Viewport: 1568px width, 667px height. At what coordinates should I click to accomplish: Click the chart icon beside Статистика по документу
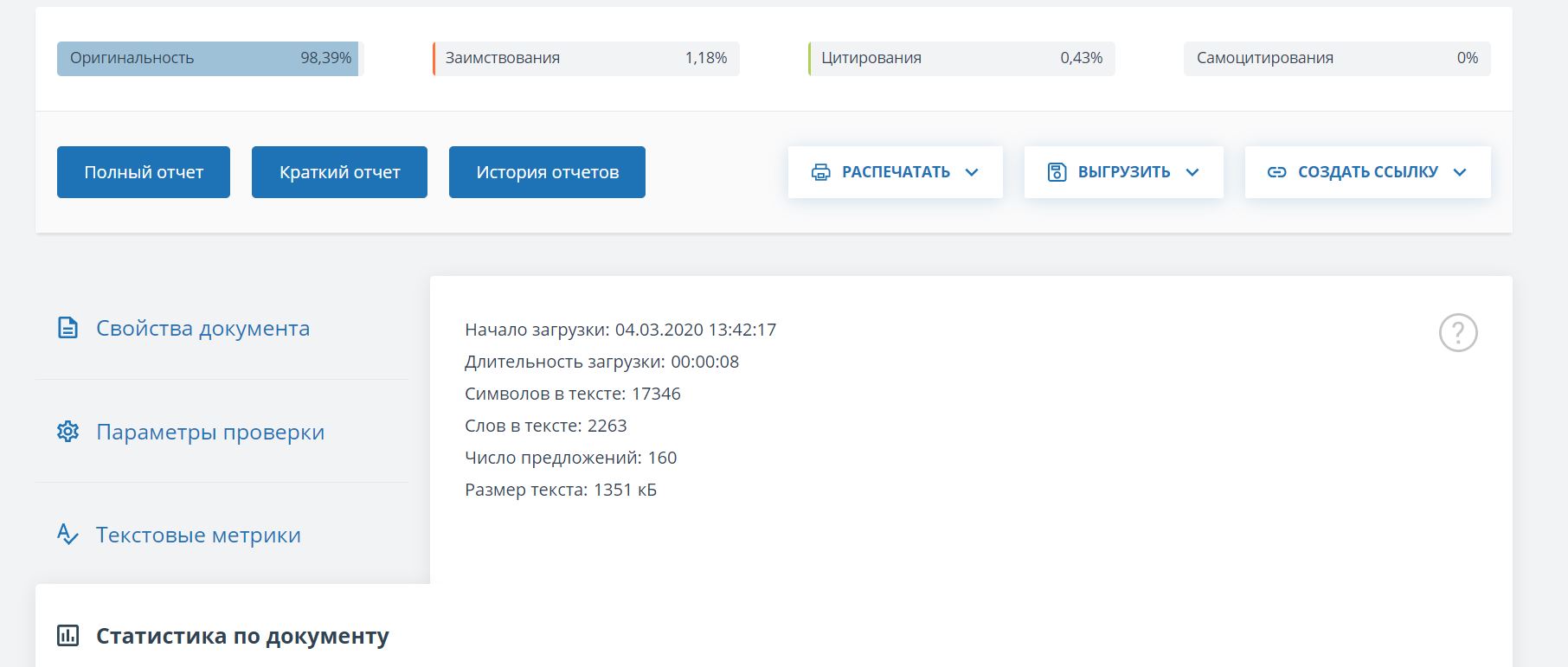pos(67,636)
